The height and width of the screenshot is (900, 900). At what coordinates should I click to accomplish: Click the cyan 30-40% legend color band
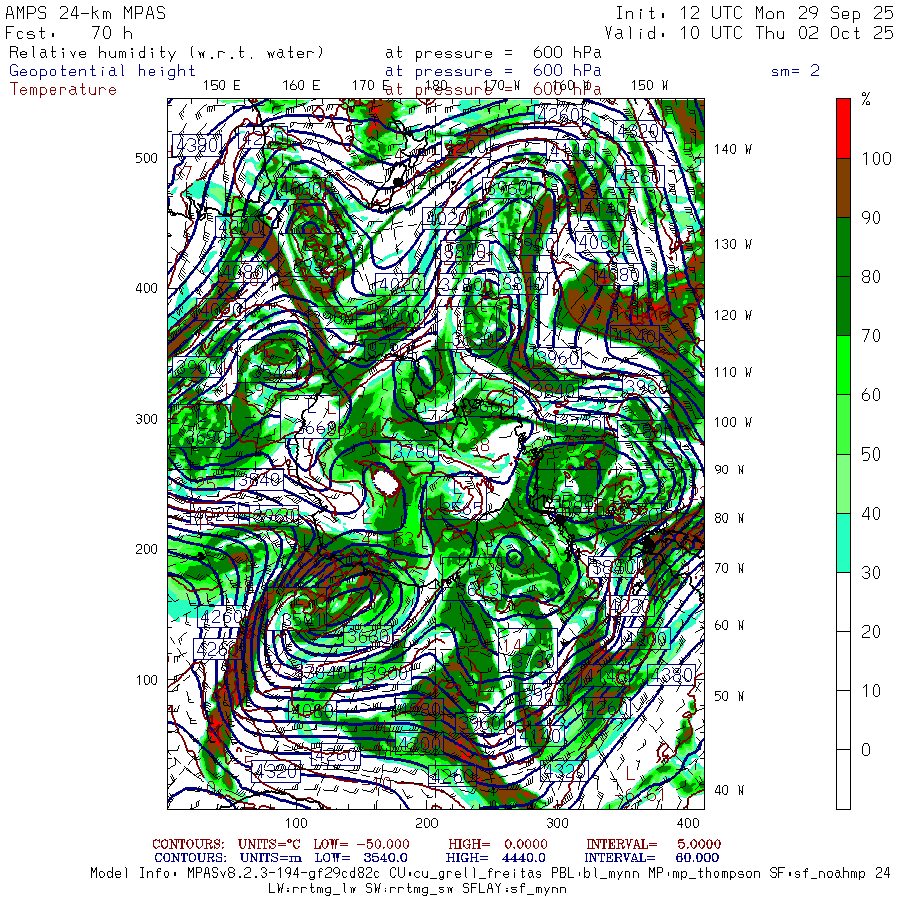coord(843,543)
